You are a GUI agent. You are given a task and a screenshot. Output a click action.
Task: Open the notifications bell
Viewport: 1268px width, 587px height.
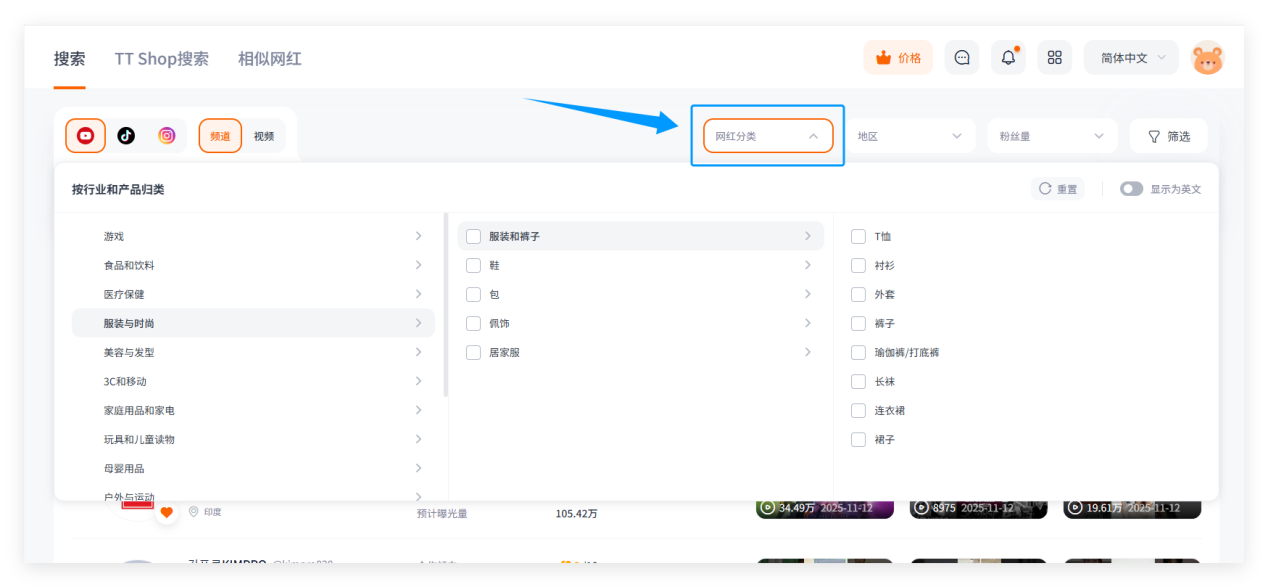coord(1008,58)
